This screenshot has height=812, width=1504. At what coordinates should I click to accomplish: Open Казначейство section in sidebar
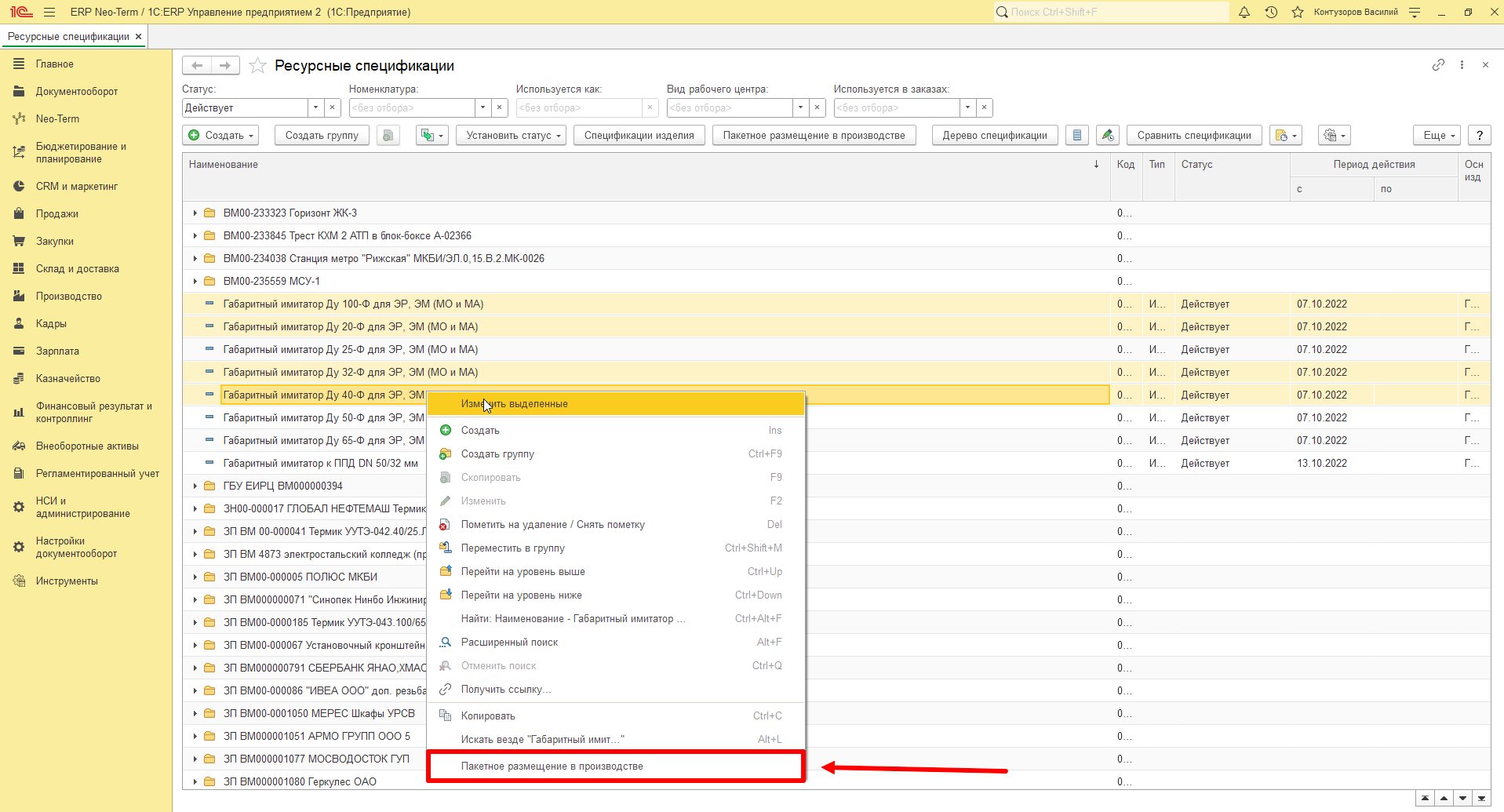(x=68, y=378)
